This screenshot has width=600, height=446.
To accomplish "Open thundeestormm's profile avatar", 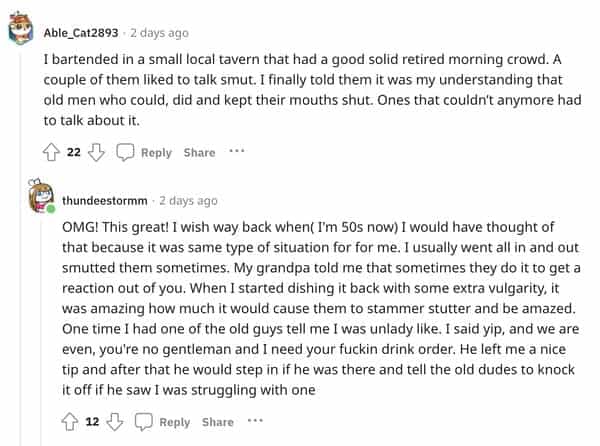I will pyautogui.click(x=42, y=198).
